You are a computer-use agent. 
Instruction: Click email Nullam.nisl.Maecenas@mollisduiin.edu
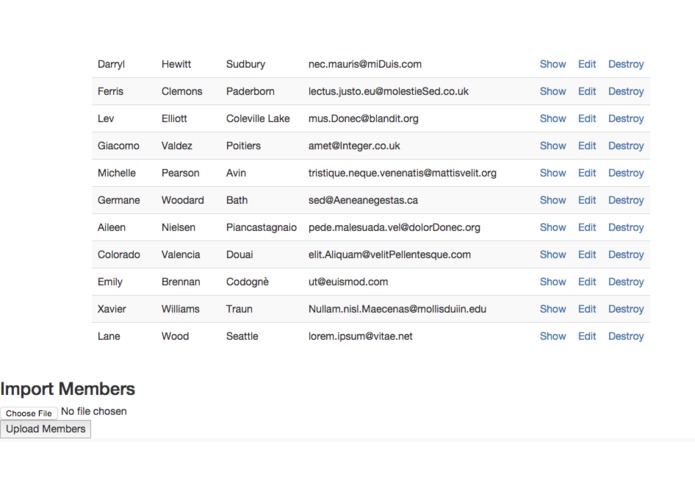pyautogui.click(x=397, y=309)
